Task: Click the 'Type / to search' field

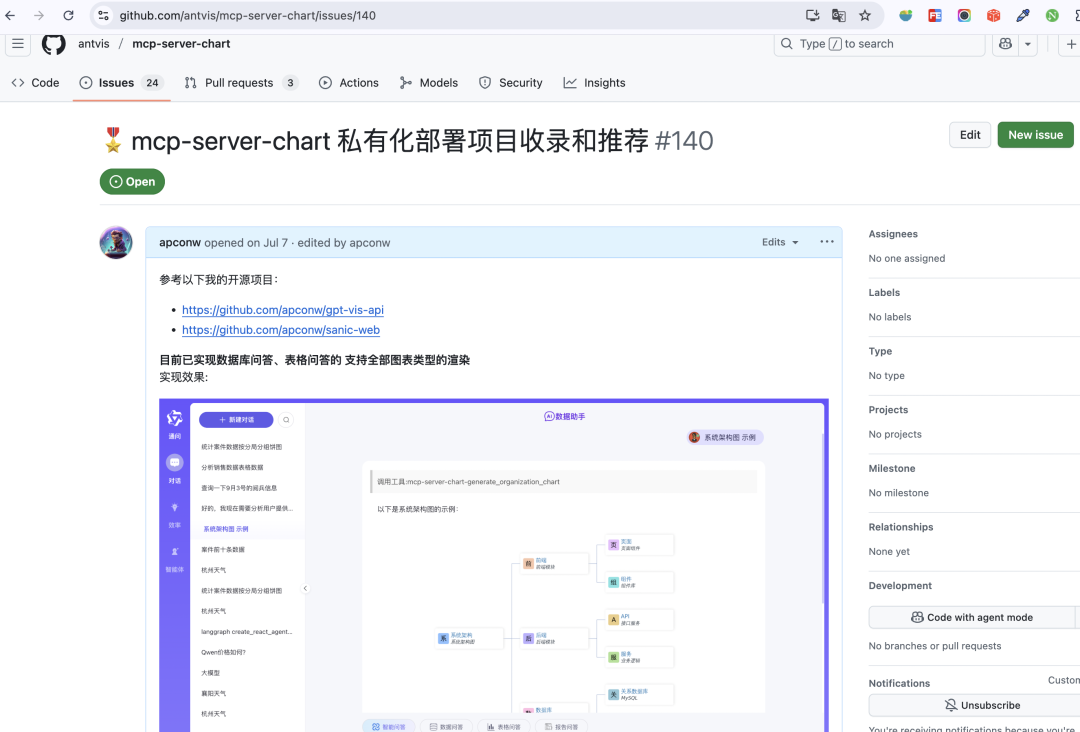Action: 878,44
